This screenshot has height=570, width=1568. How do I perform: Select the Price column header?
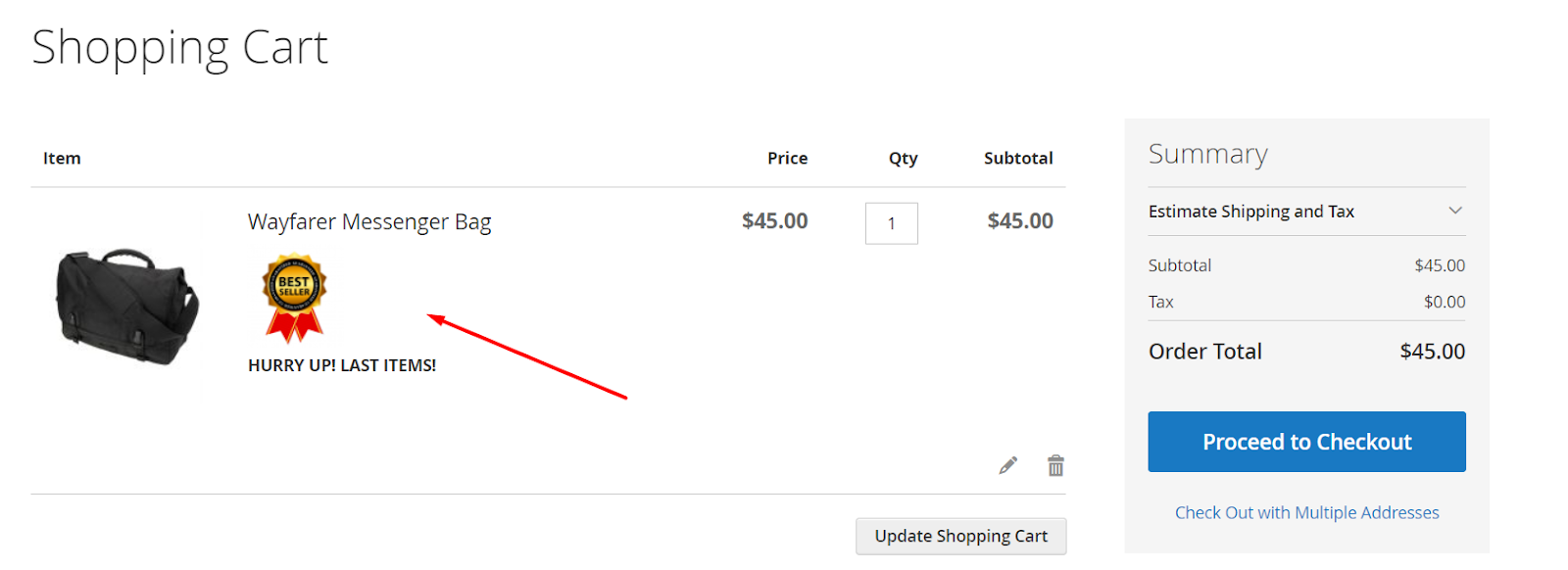787,159
